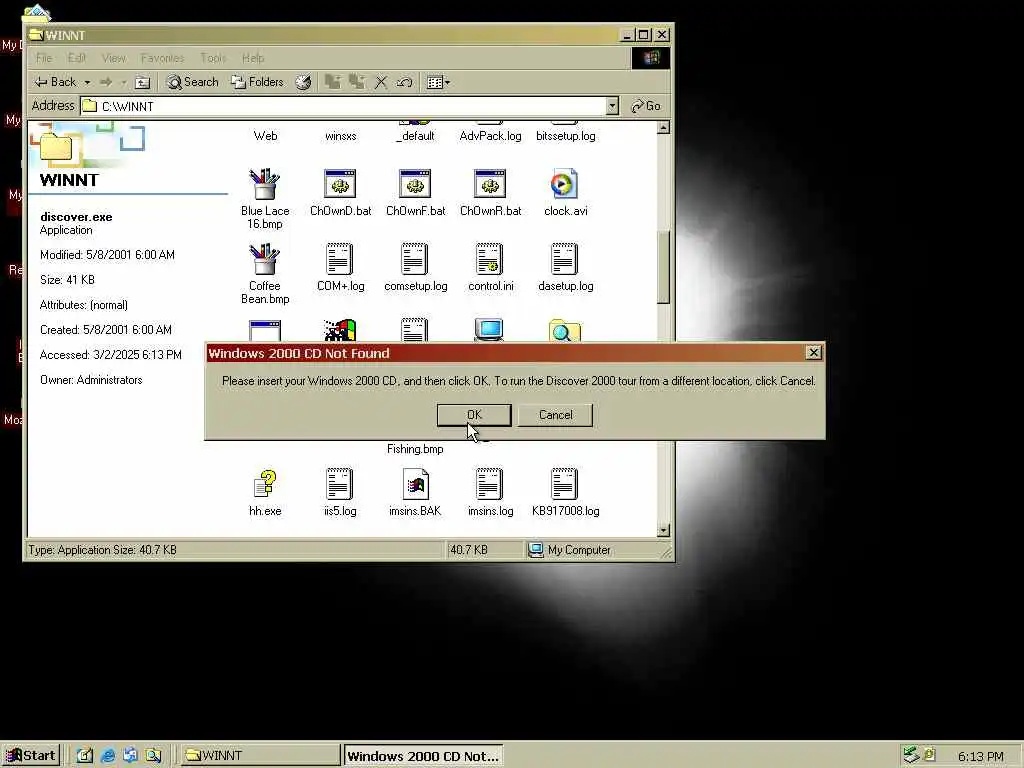
Task: Select the _default item label
Action: [415, 136]
